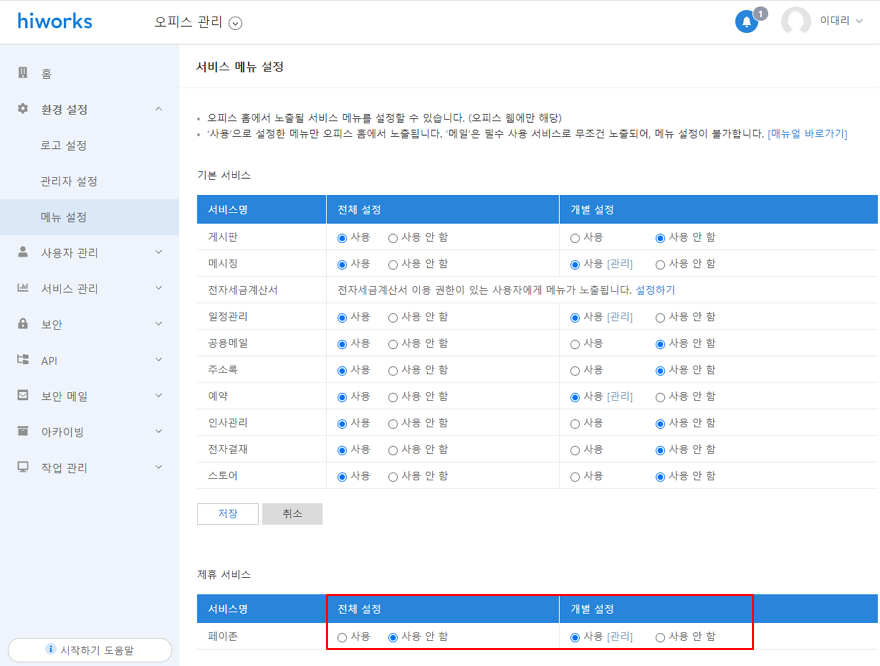
Task: Expand the 보안 메일 chevron
Action: point(159,396)
